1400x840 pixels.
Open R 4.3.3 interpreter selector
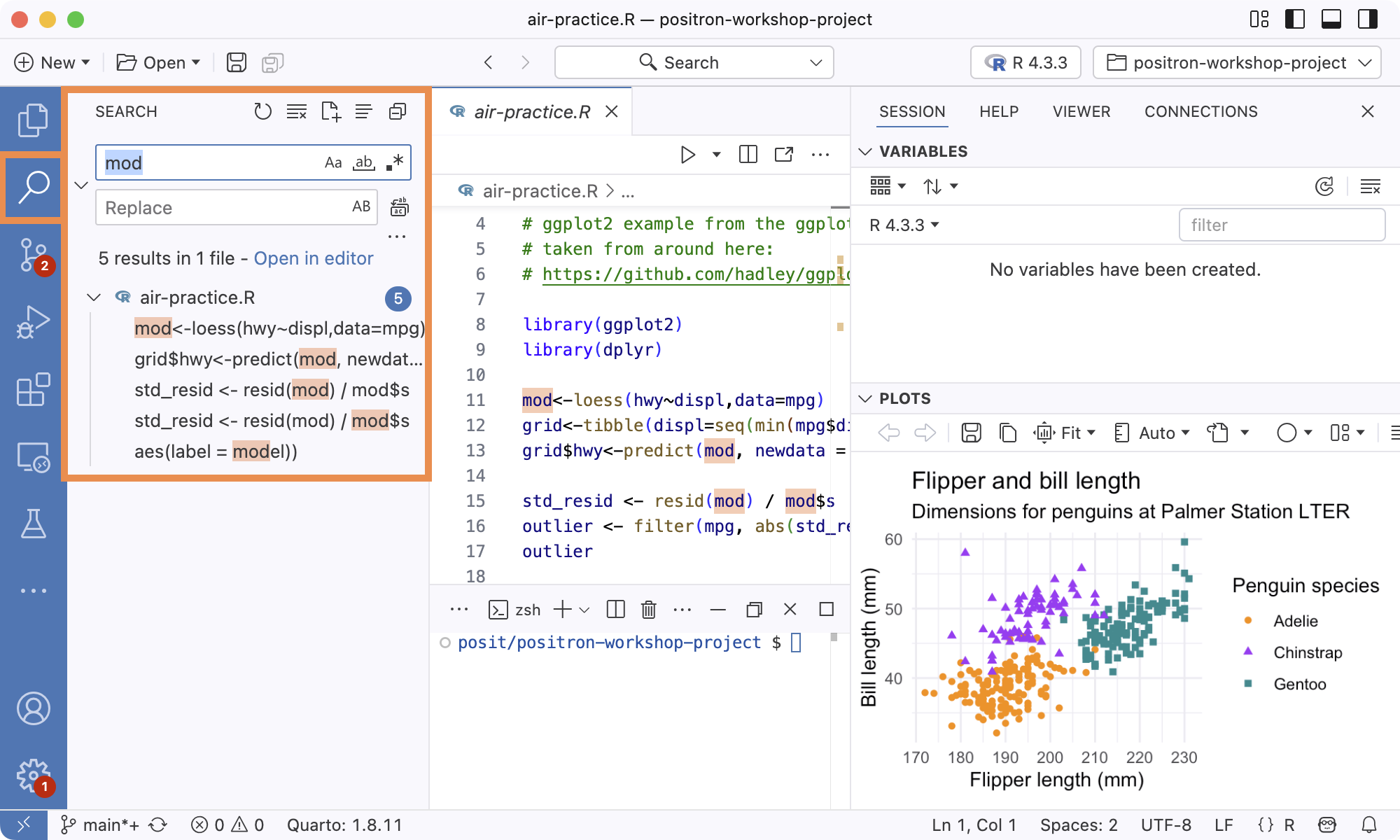click(x=1025, y=62)
